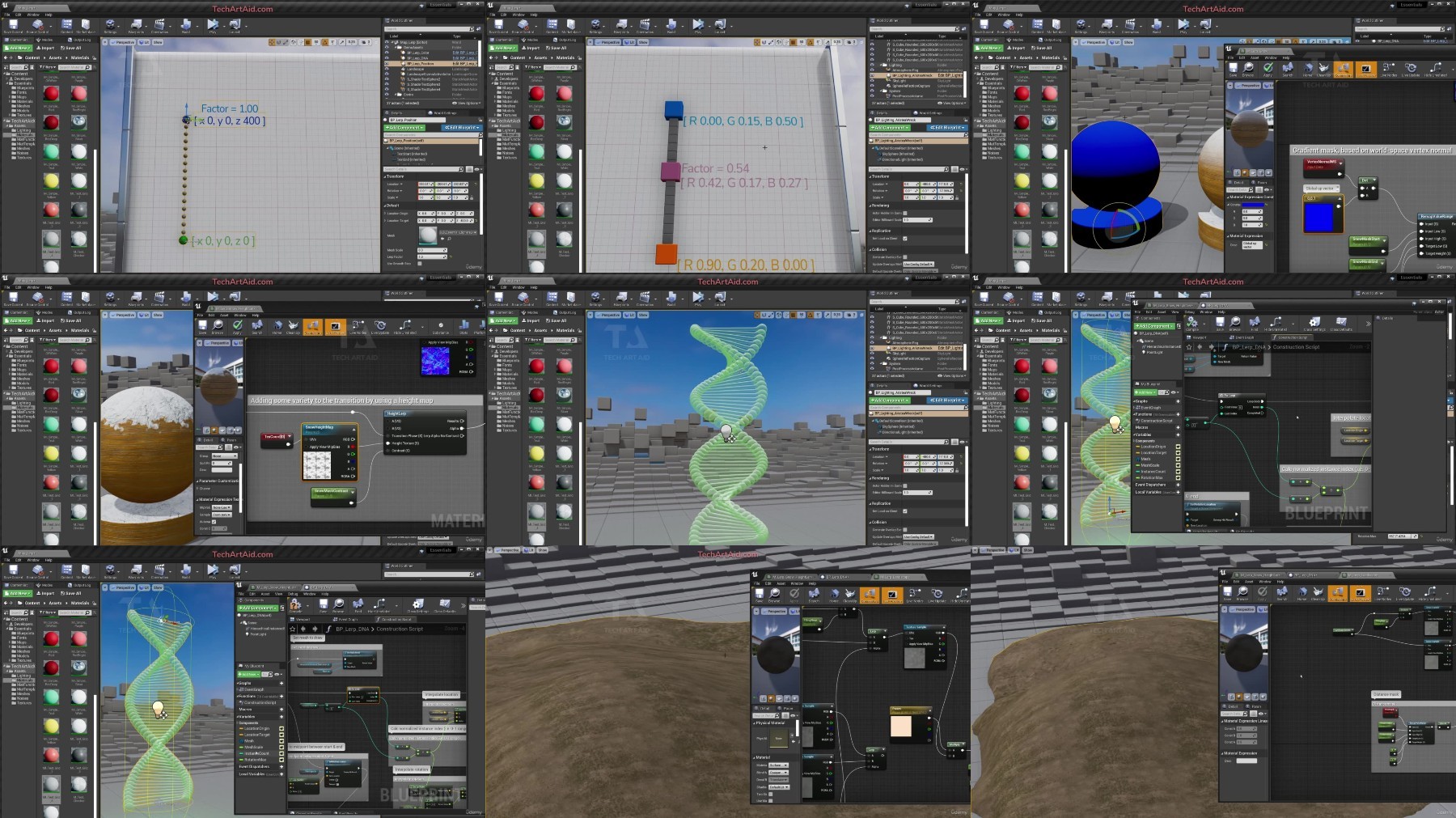Image resolution: width=1456 pixels, height=818 pixels.
Task: Click favorite star beside BP_Lerp_DNA breadcrumb
Action: pyautogui.click(x=1189, y=347)
